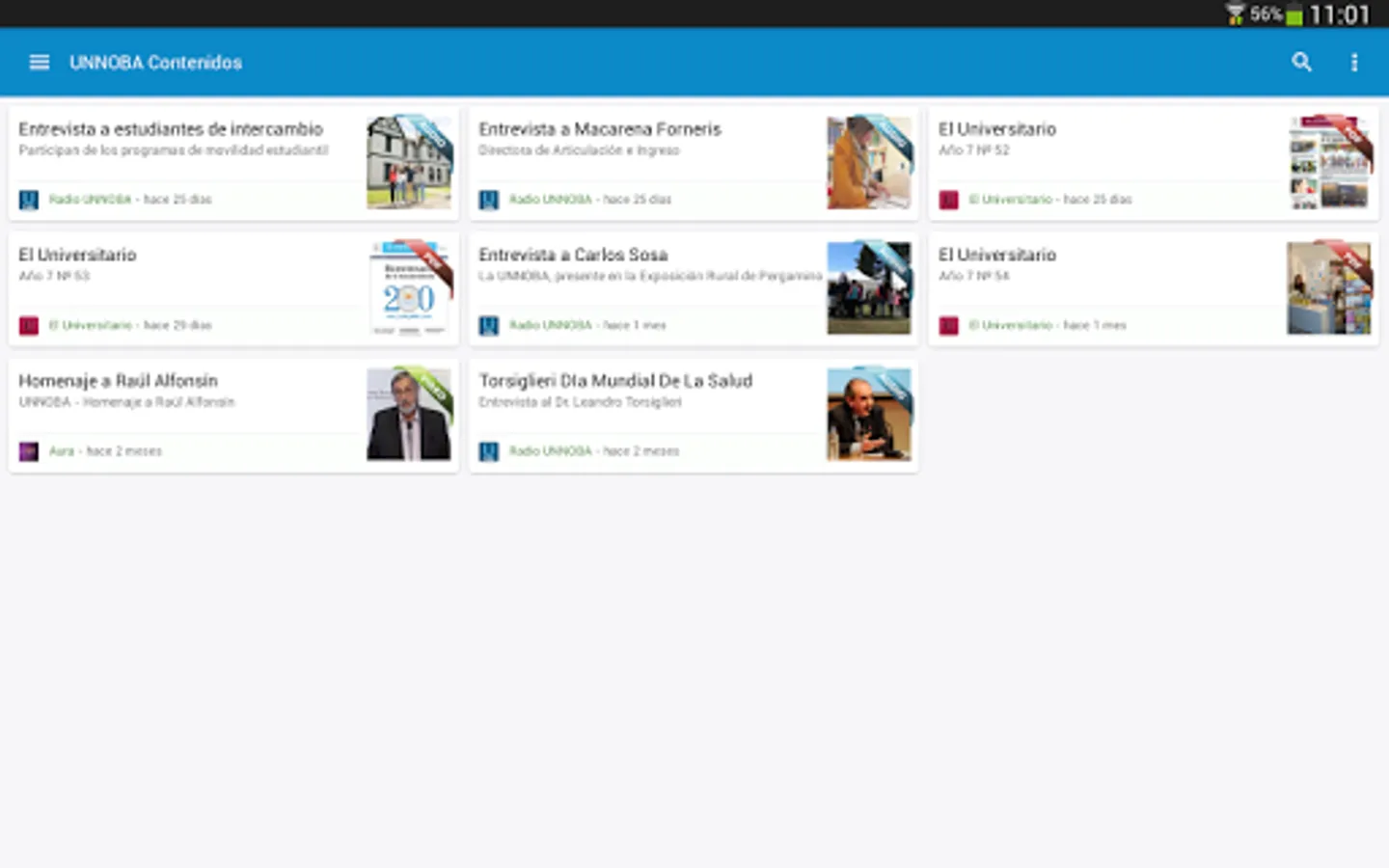1389x868 pixels.
Task: Click Radio UNNOBA icon on Macarena Forneris card
Action: 489,200
